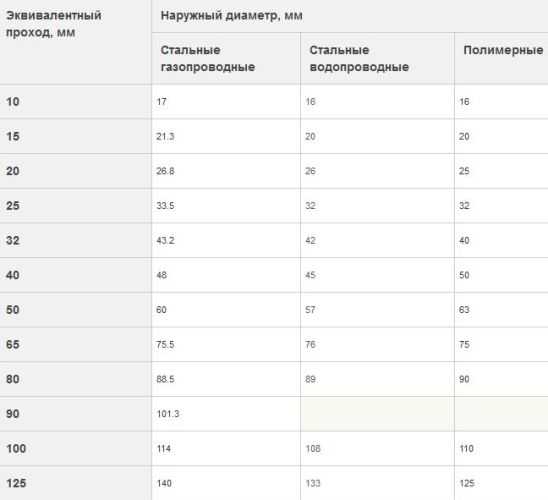Screen dimensions: 548x500
Task: Select the cell with value 26.8
Action: pos(226,171)
